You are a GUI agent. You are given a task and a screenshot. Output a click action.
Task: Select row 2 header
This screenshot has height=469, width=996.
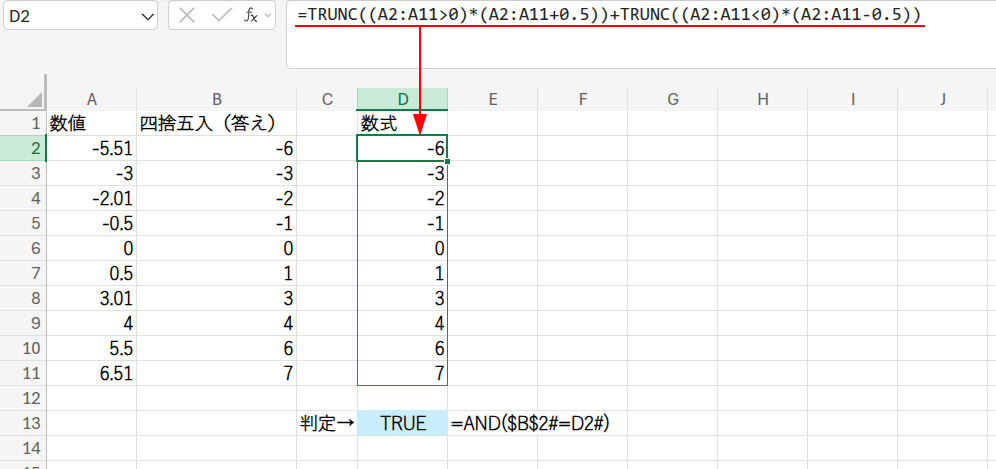(23, 148)
